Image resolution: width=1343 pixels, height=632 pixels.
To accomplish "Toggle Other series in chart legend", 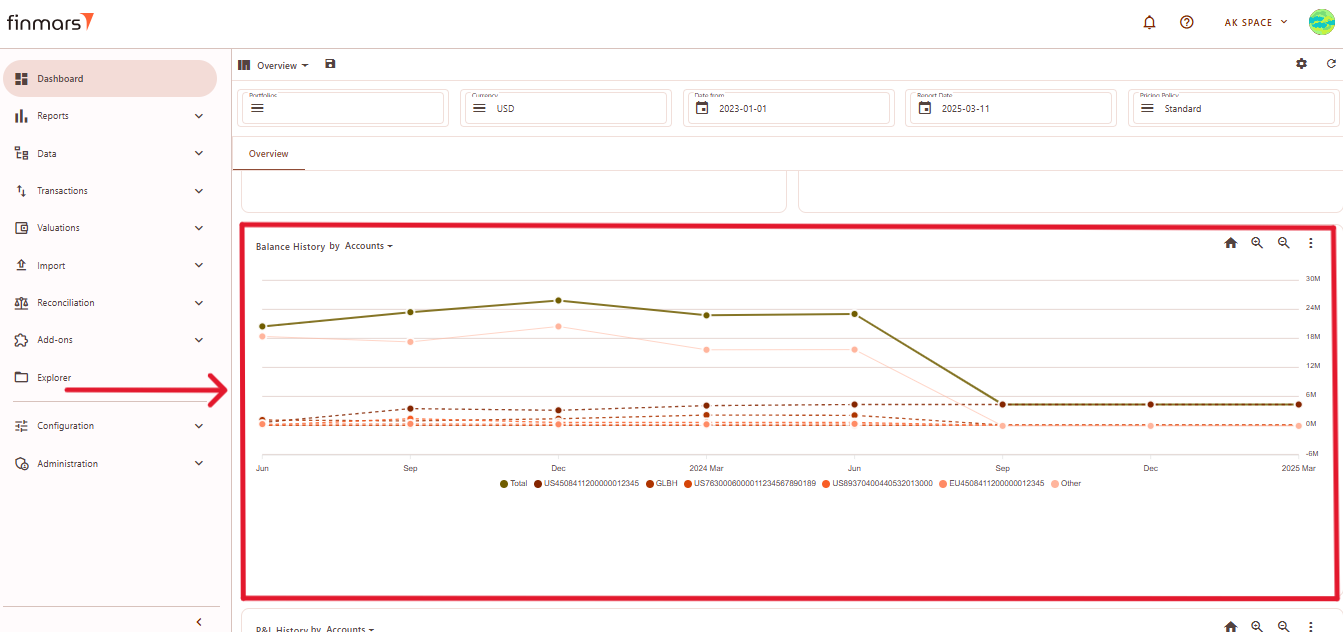I will [x=1065, y=483].
